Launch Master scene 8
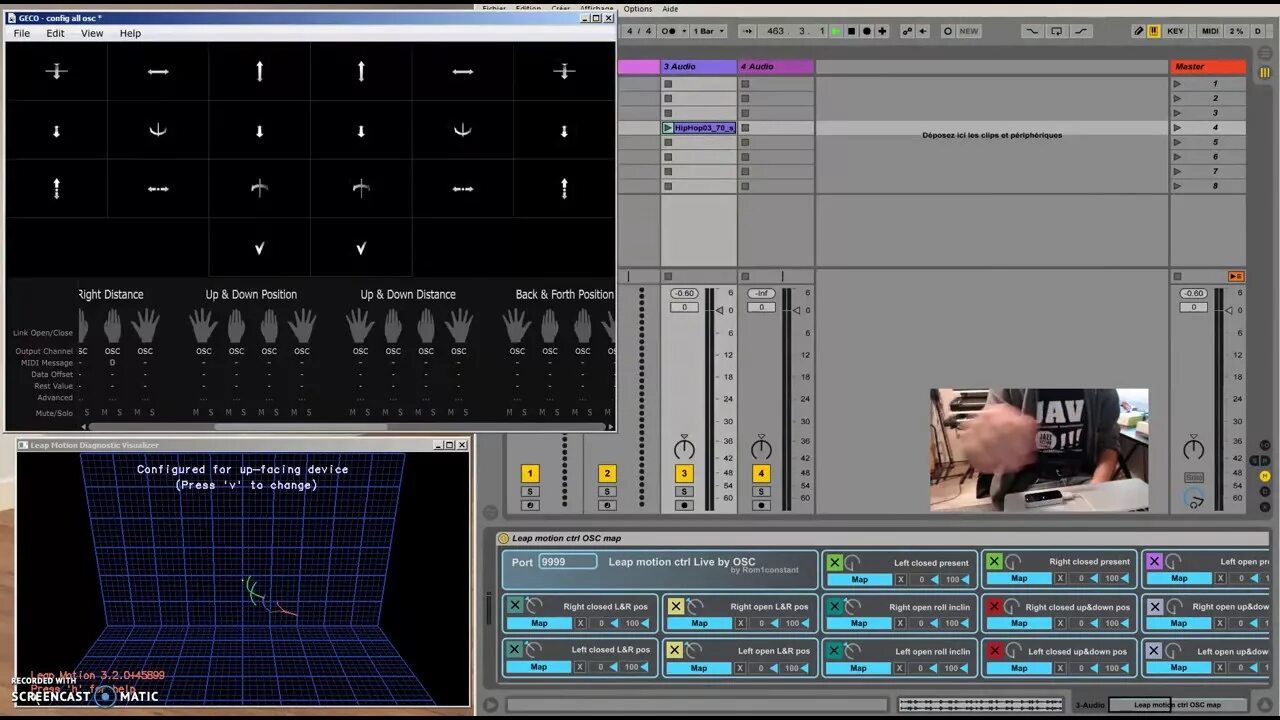Image resolution: width=1280 pixels, height=720 pixels. click(x=1177, y=186)
